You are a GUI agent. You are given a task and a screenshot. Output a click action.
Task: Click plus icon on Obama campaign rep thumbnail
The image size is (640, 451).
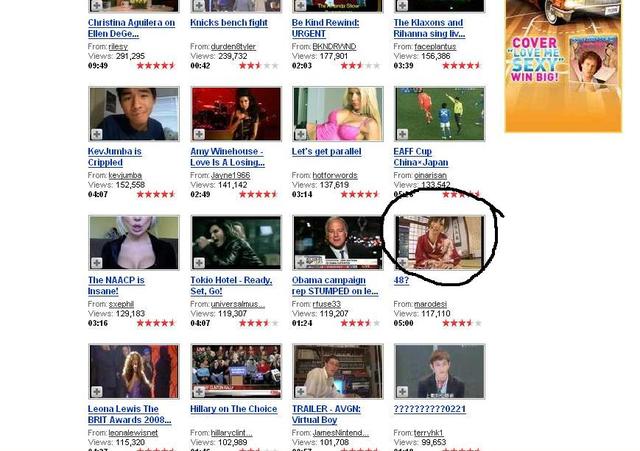coord(300,262)
